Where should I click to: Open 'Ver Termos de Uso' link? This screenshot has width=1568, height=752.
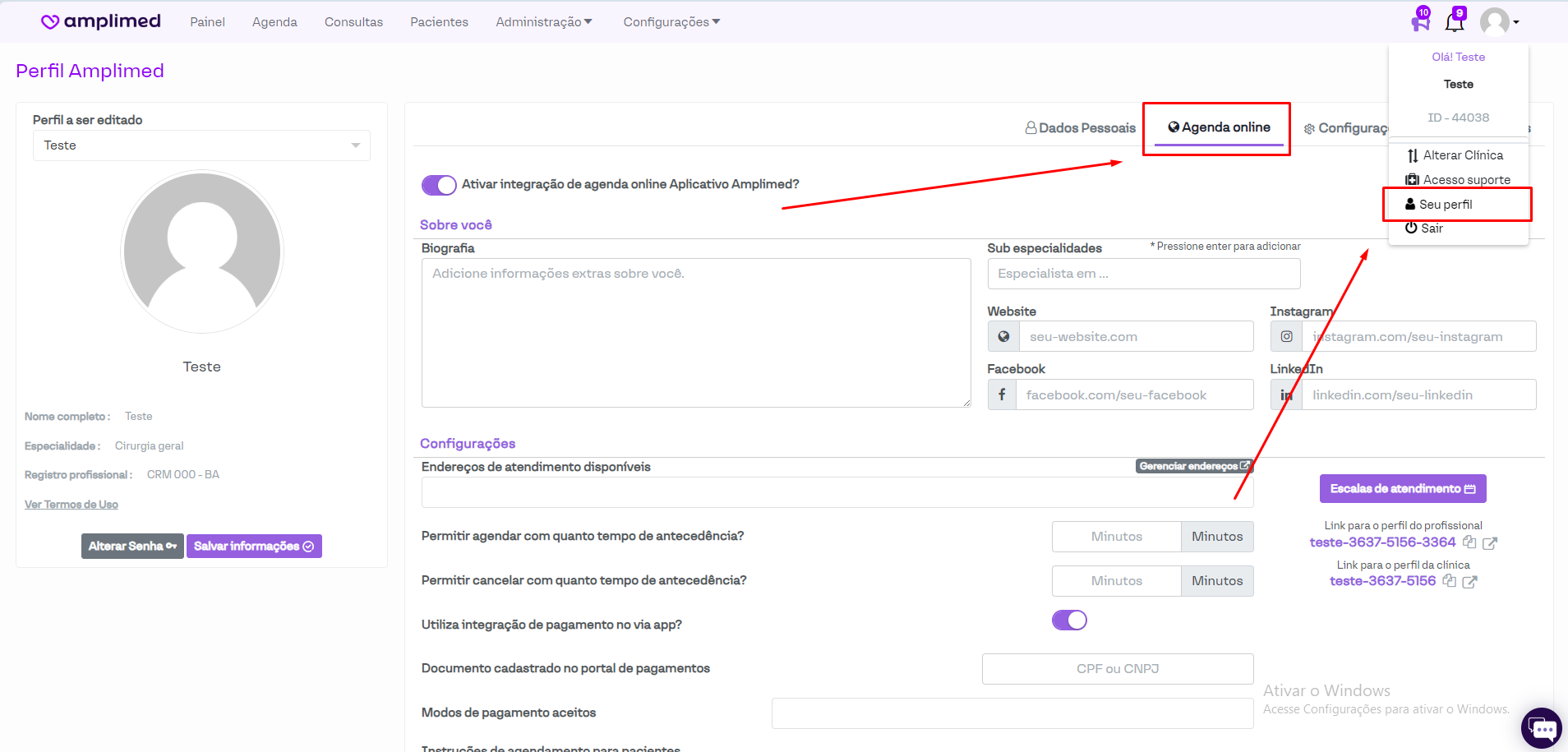pos(71,505)
